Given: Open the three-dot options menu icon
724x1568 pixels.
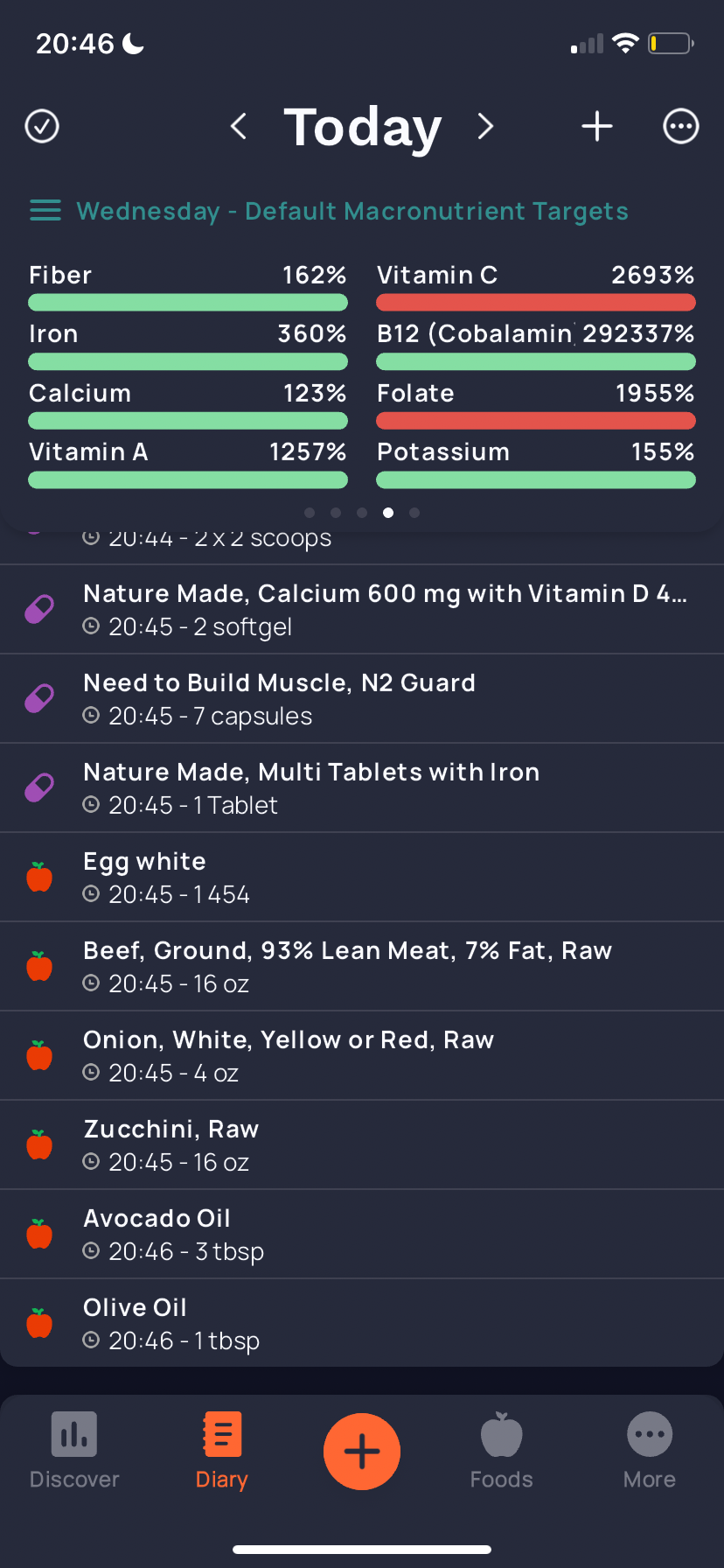Looking at the screenshot, I should [x=681, y=126].
